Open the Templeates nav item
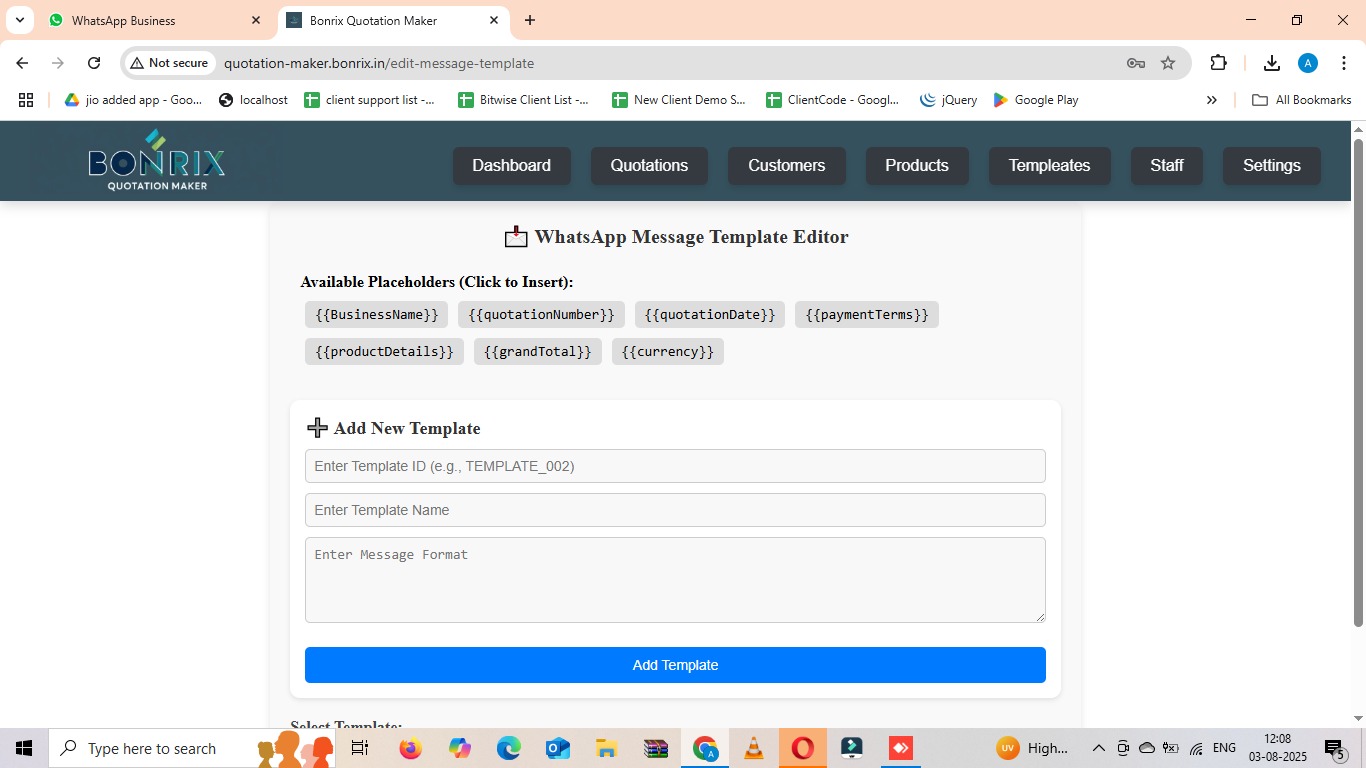 (x=1049, y=166)
